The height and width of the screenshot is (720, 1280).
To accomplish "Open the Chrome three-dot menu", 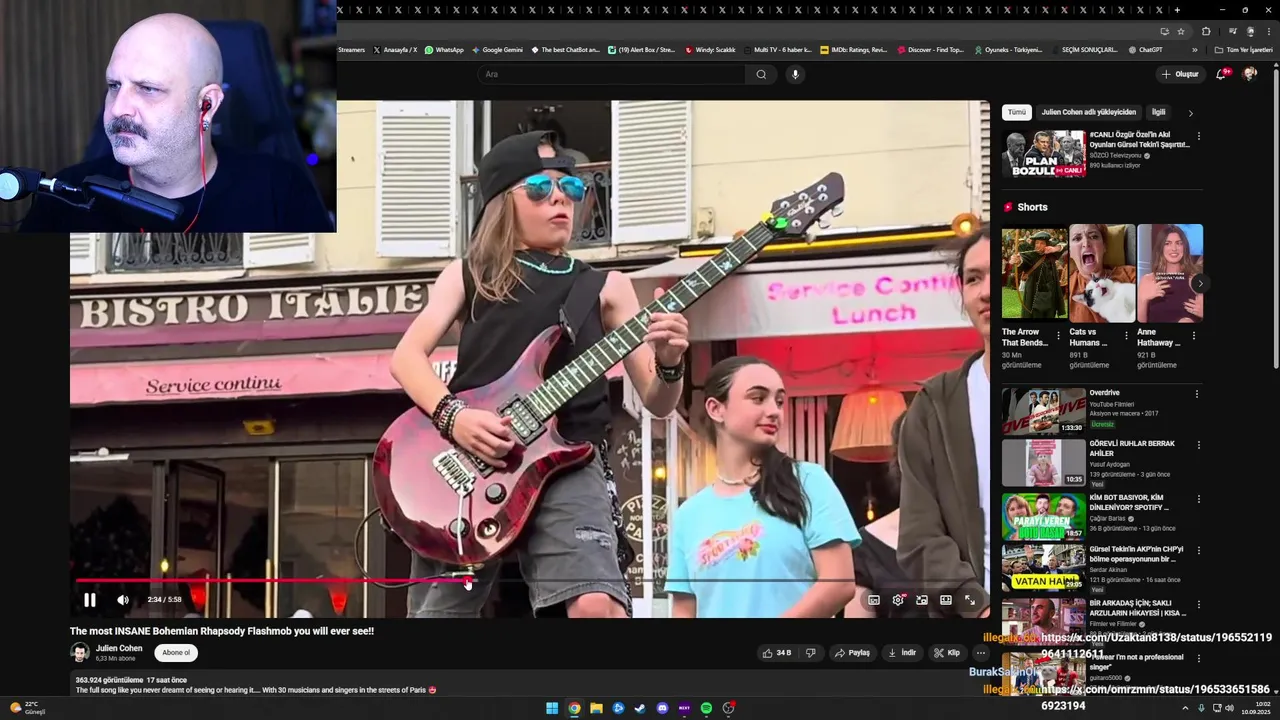I will [1268, 31].
